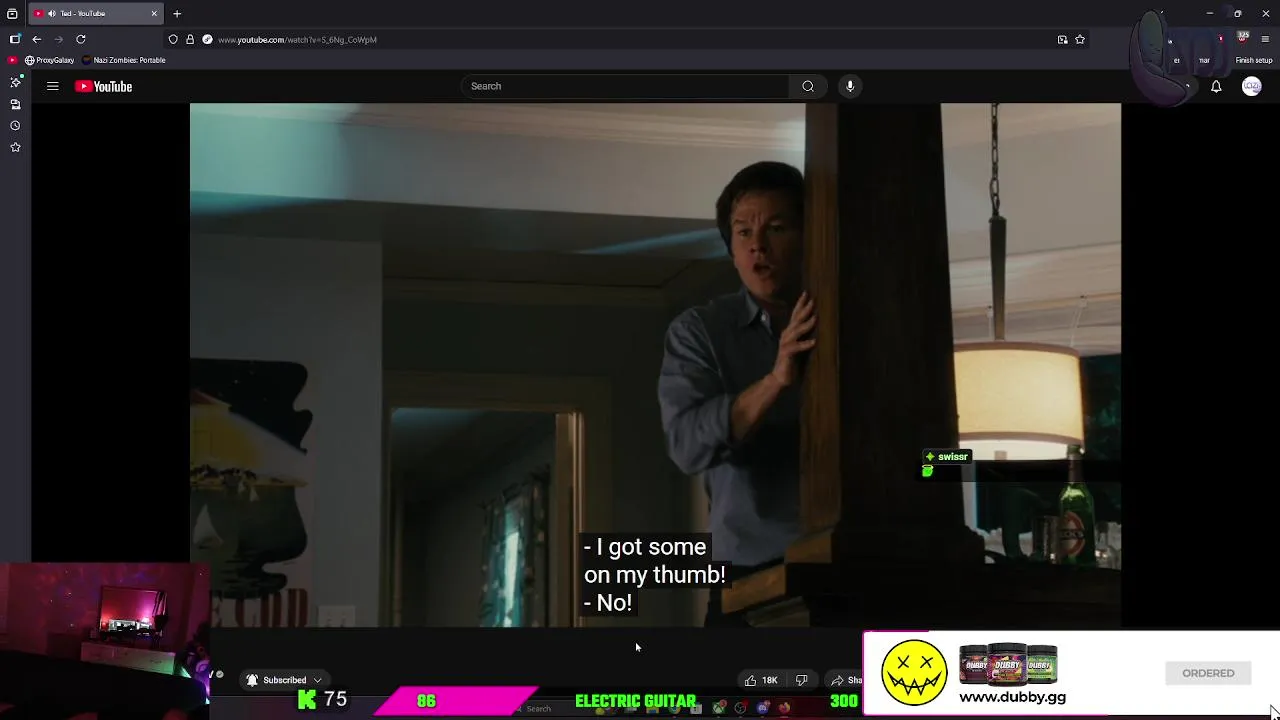Open picture-in-picture icon in address bar
Screen dimensions: 1280x720
click(x=1062, y=39)
